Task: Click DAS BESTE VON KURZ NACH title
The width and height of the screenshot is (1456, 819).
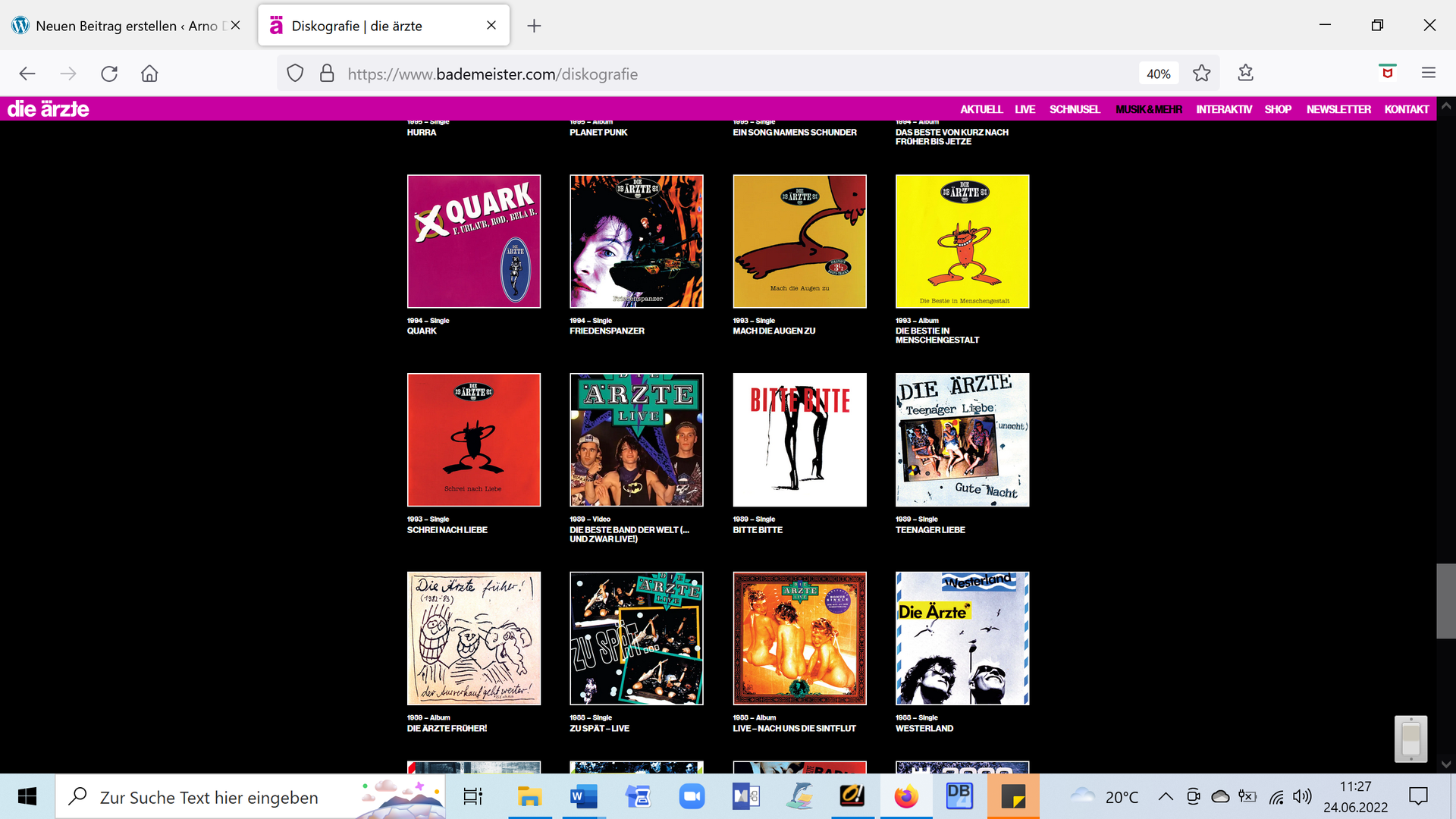Action: 952,136
